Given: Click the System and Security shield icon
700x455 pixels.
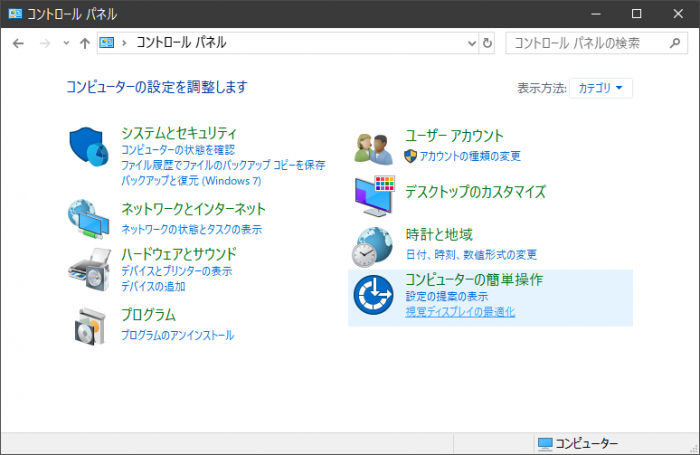Looking at the screenshot, I should pyautogui.click(x=89, y=146).
